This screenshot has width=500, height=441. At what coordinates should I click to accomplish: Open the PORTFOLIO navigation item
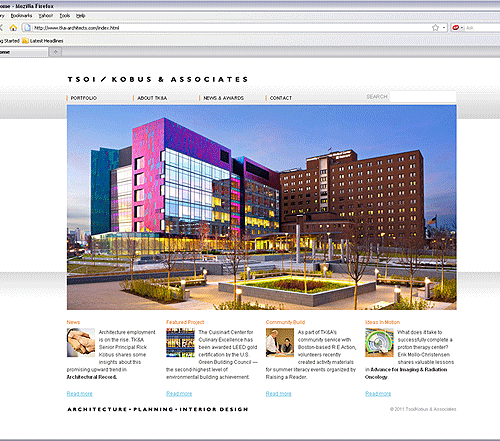(84, 98)
